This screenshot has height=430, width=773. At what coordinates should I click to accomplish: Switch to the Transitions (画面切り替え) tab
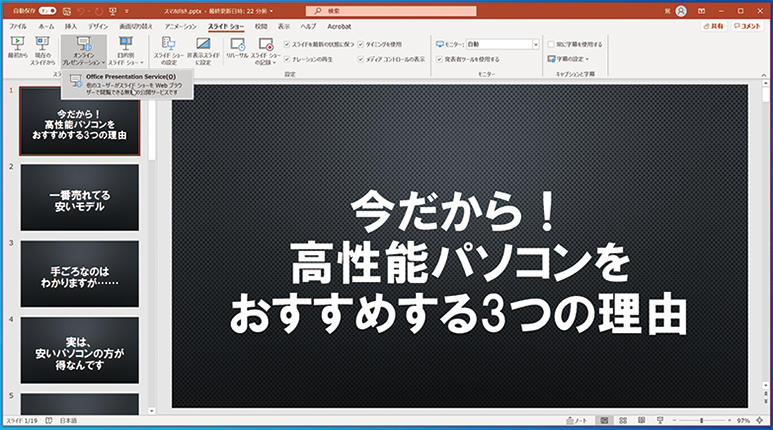pos(136,26)
